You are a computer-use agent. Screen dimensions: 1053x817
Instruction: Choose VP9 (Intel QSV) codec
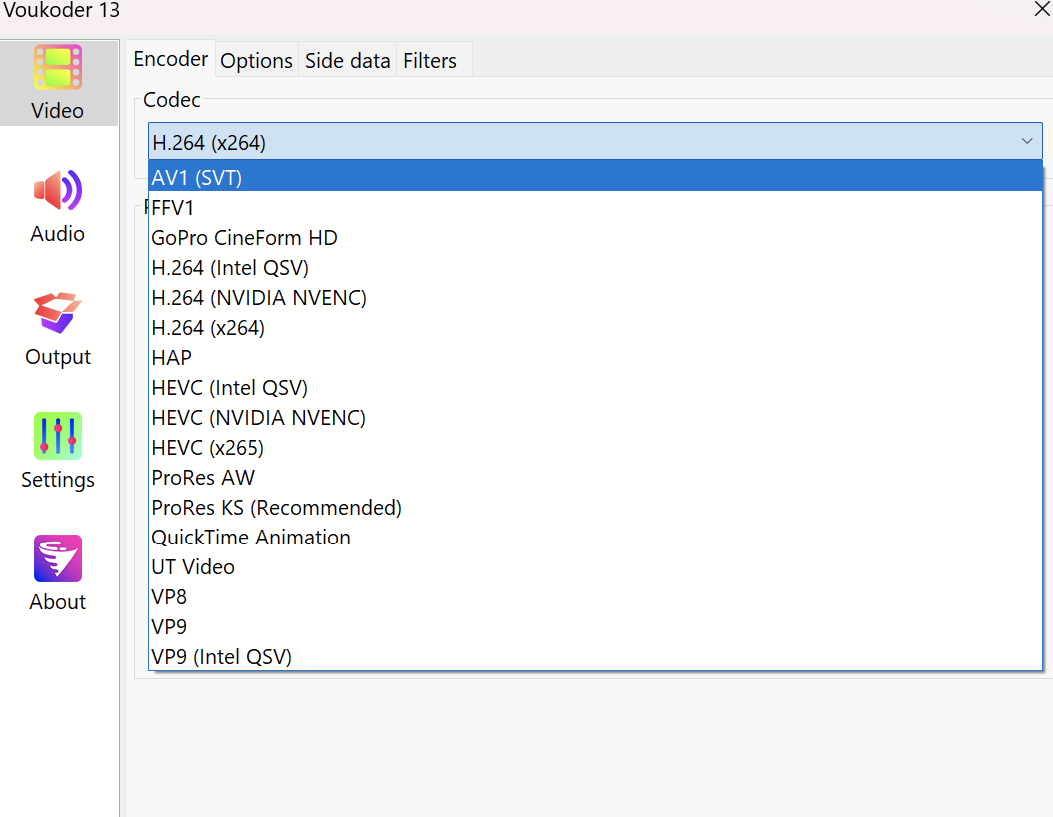pos(222,657)
